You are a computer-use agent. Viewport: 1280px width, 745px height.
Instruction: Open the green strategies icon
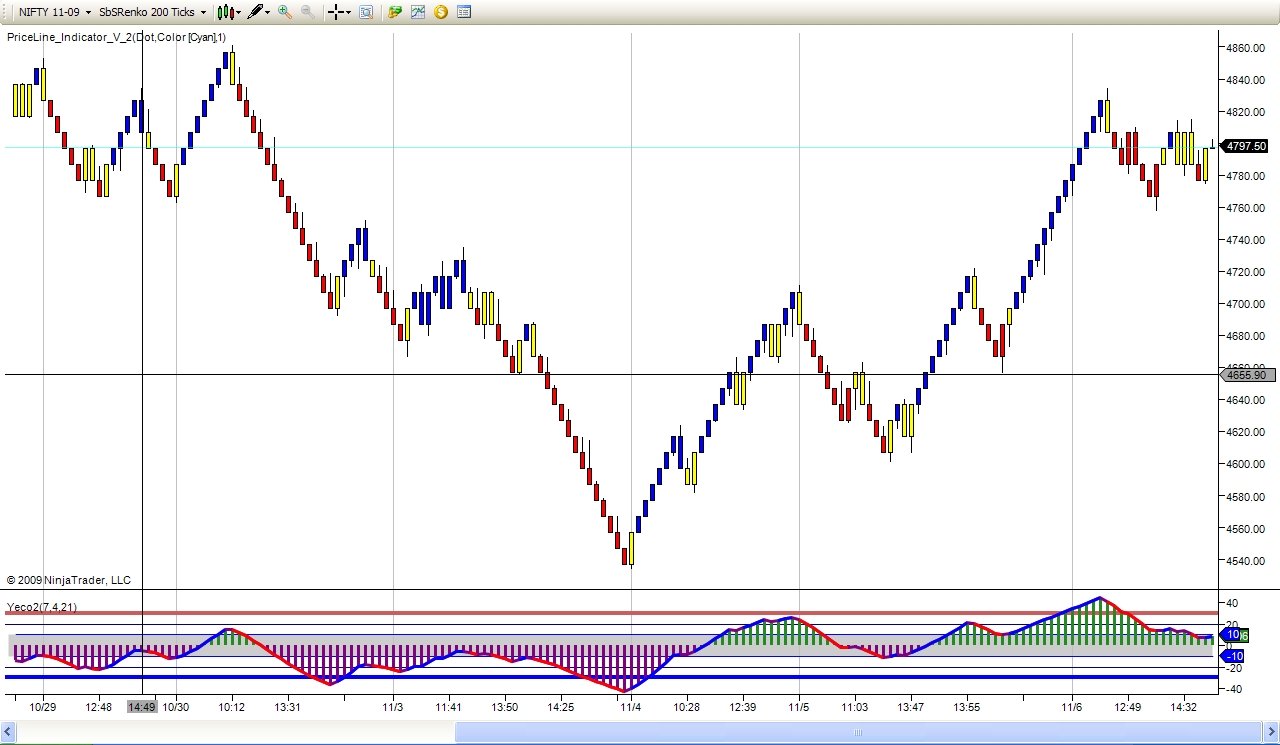pos(395,12)
